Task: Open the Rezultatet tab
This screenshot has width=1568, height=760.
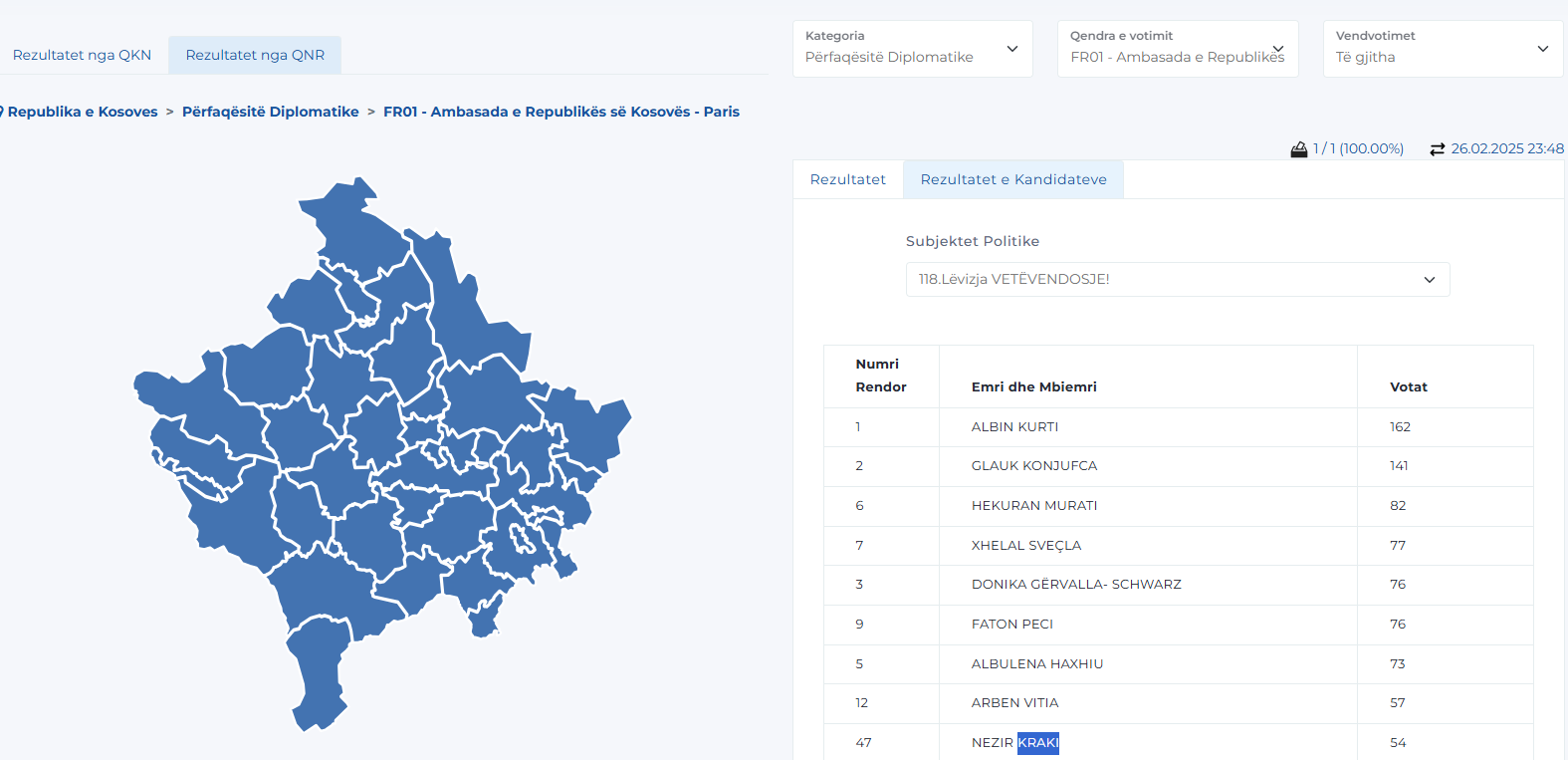Action: pos(848,179)
